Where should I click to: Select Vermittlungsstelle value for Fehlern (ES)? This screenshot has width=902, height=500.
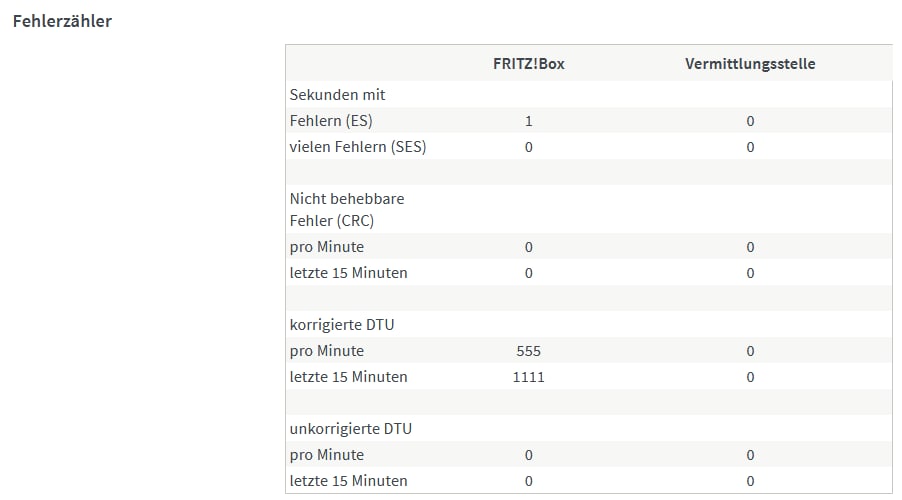[750, 121]
